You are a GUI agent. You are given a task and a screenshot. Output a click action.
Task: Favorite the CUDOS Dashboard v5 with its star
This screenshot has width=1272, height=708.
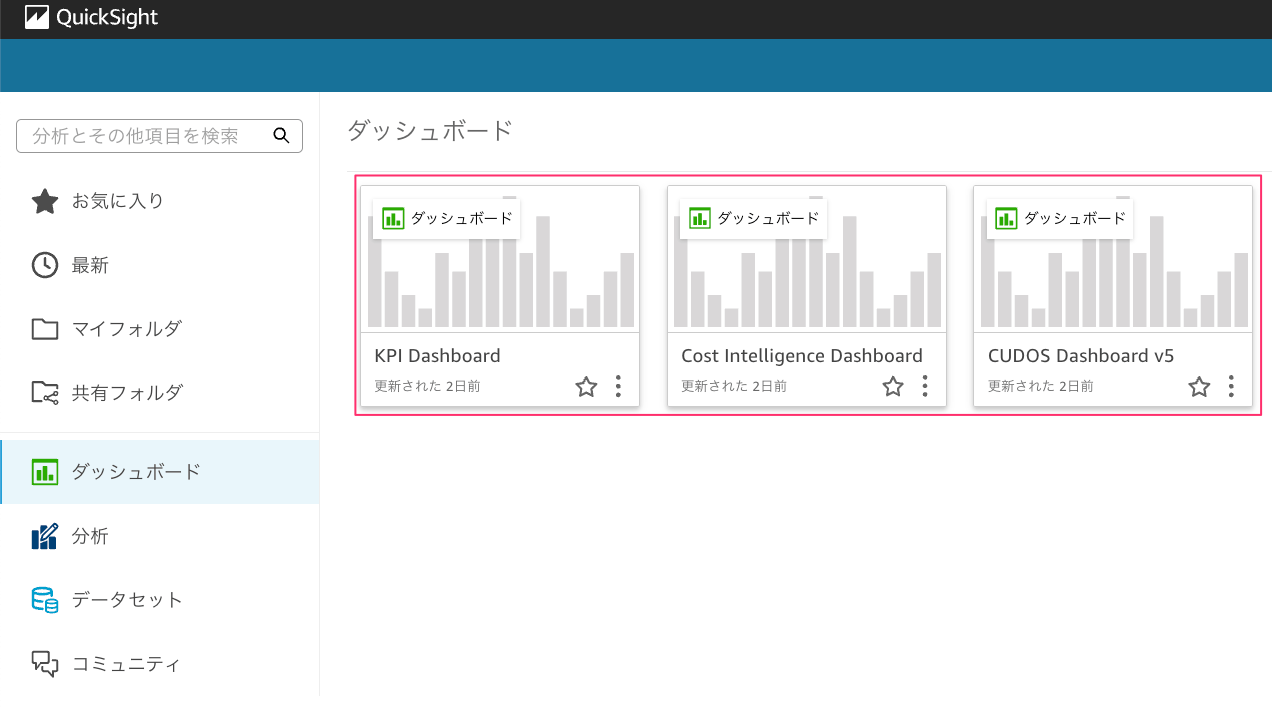[x=1199, y=386]
